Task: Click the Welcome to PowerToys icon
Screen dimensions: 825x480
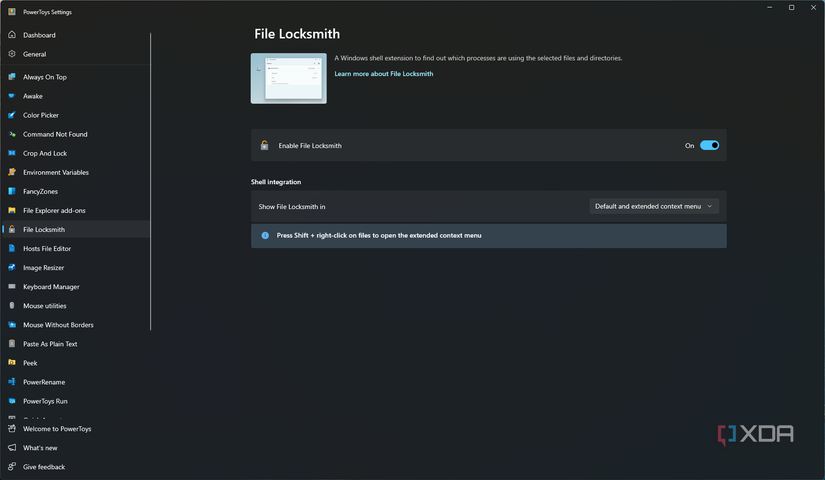Action: (12, 428)
